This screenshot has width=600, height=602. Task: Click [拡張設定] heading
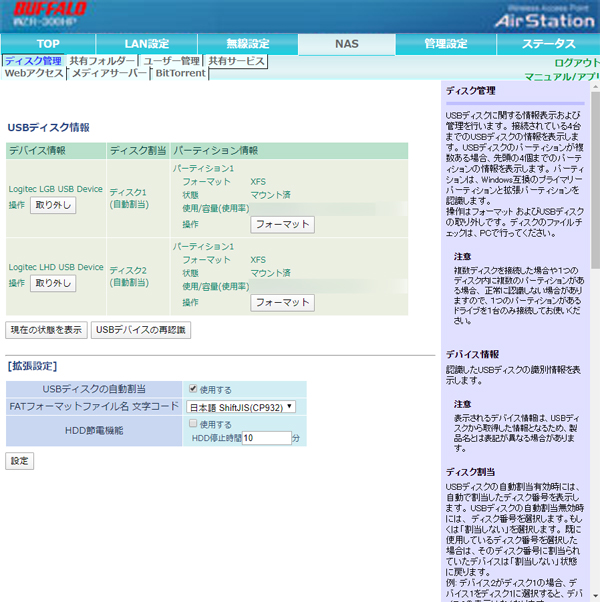33,366
